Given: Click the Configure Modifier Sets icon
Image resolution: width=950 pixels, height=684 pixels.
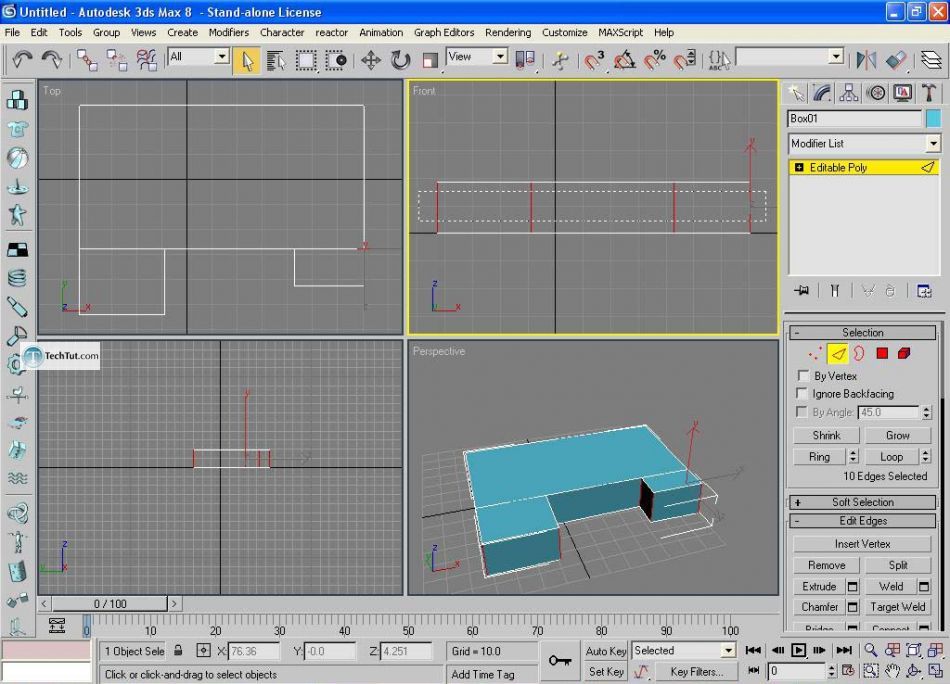Looking at the screenshot, I should pyautogui.click(x=924, y=291).
